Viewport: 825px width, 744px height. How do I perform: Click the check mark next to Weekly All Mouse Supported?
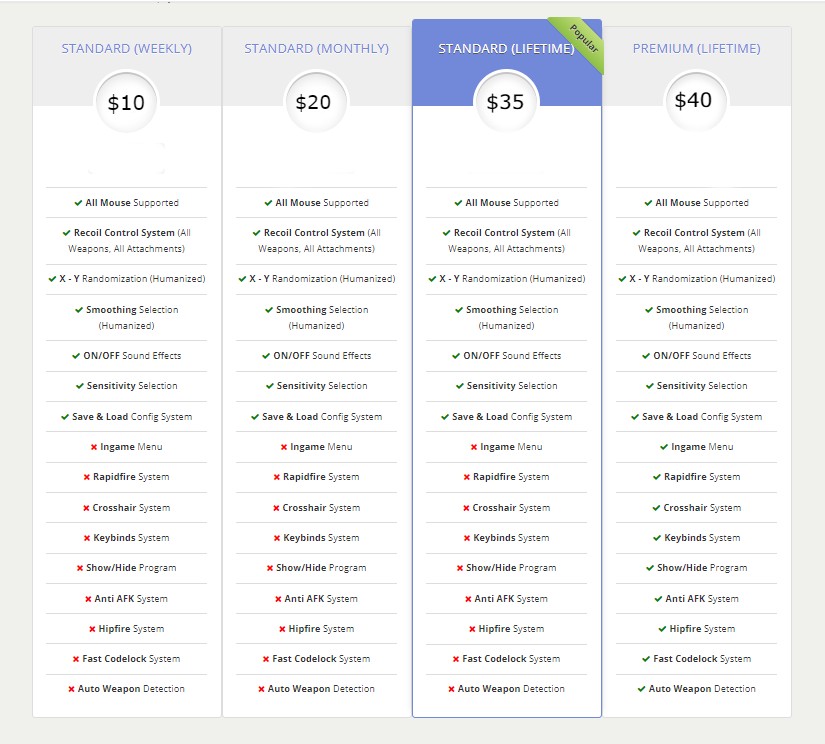point(78,203)
